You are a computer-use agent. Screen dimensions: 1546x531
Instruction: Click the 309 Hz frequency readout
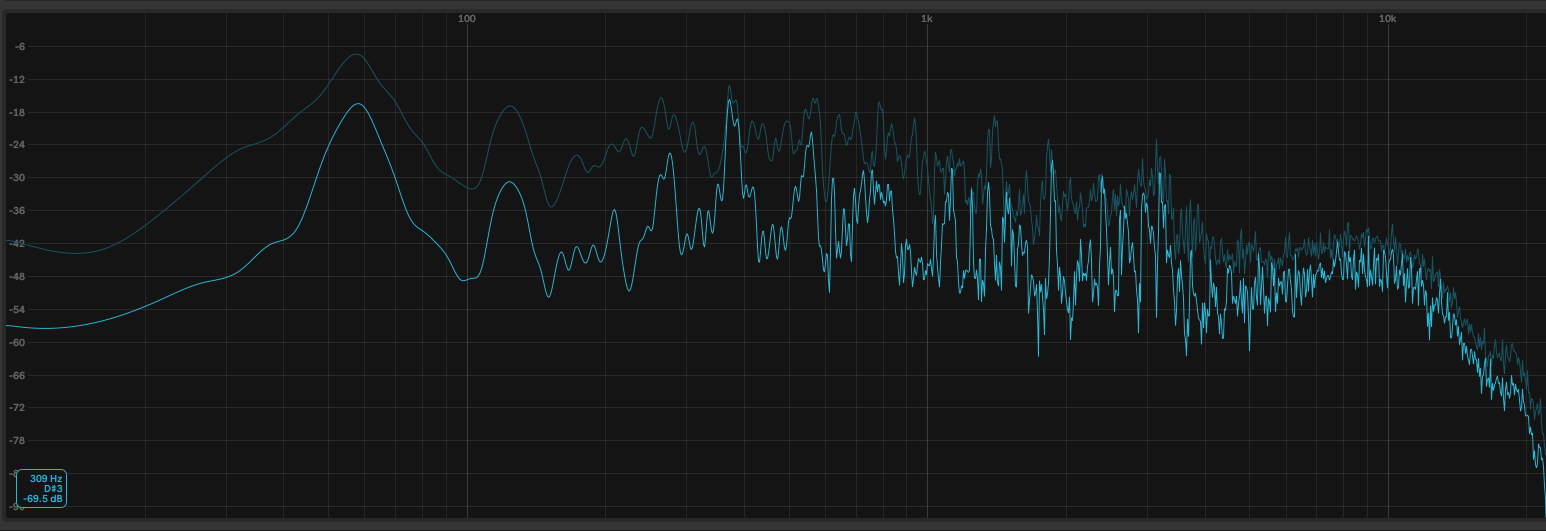[x=46, y=478]
